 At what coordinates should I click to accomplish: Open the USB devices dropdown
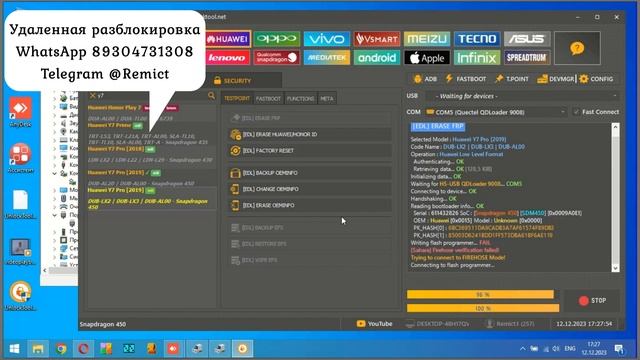pyautogui.click(x=522, y=96)
